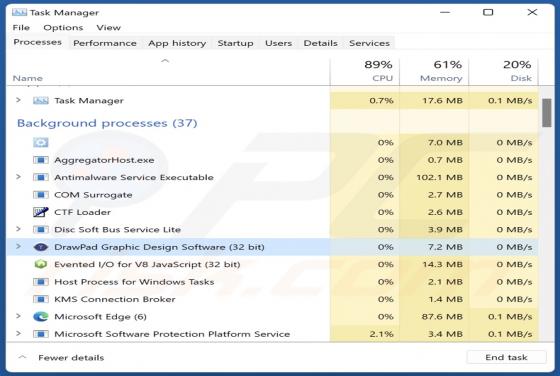Click the COM Surrogate process icon

[x=41, y=195]
